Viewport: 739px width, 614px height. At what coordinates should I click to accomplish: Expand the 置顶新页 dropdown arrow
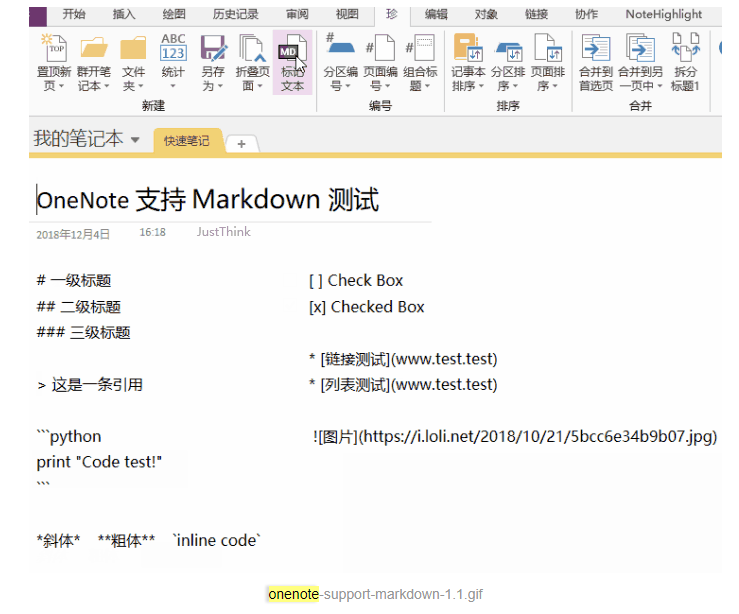[61, 86]
